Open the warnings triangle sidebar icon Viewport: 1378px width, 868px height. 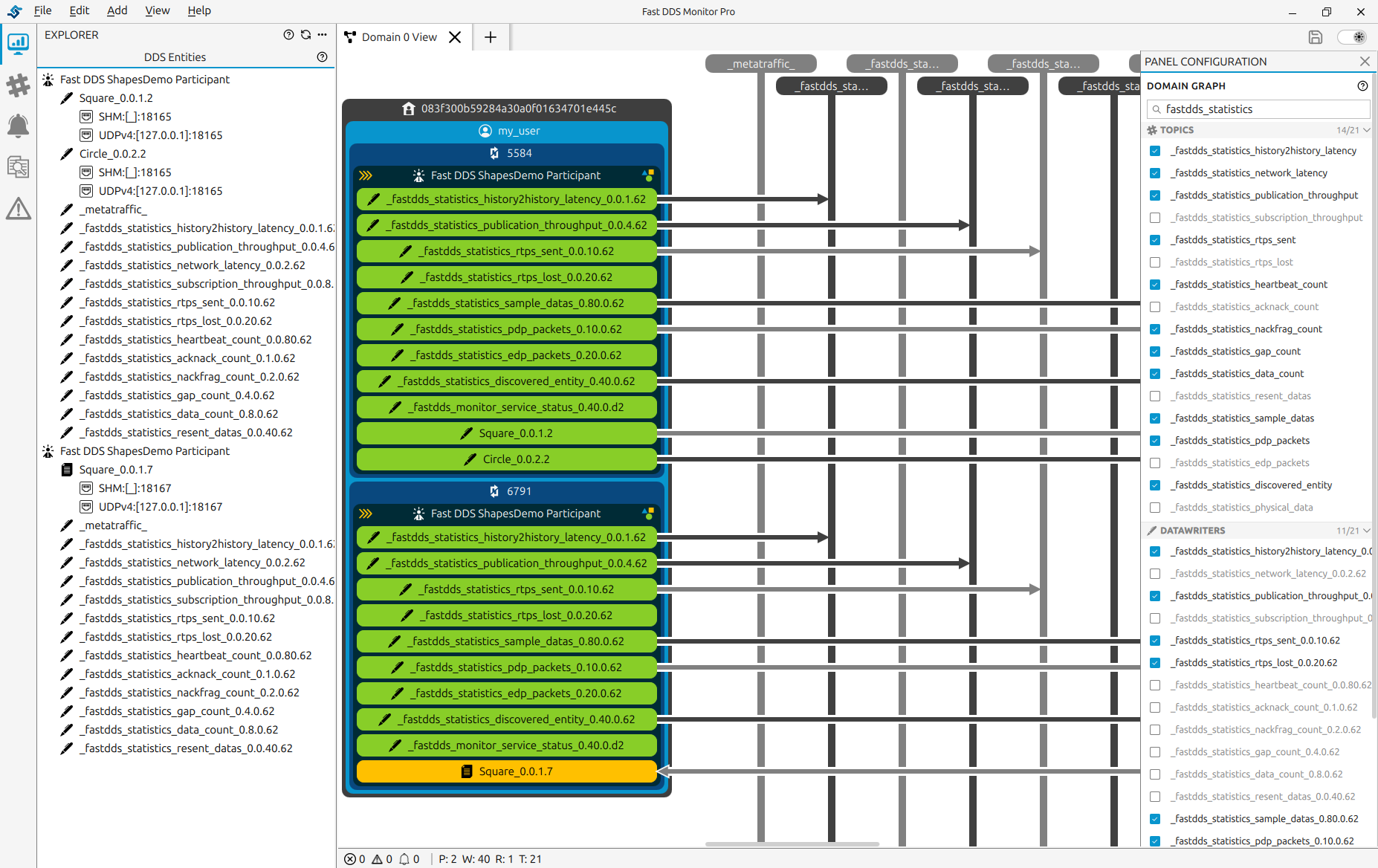[x=18, y=209]
